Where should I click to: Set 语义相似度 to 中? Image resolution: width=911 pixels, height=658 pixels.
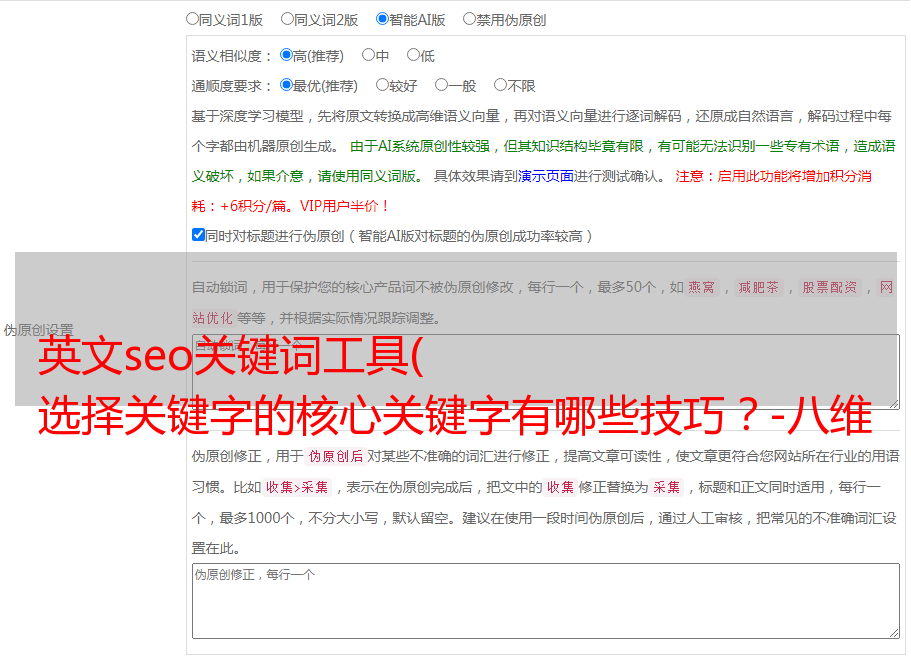coord(368,55)
